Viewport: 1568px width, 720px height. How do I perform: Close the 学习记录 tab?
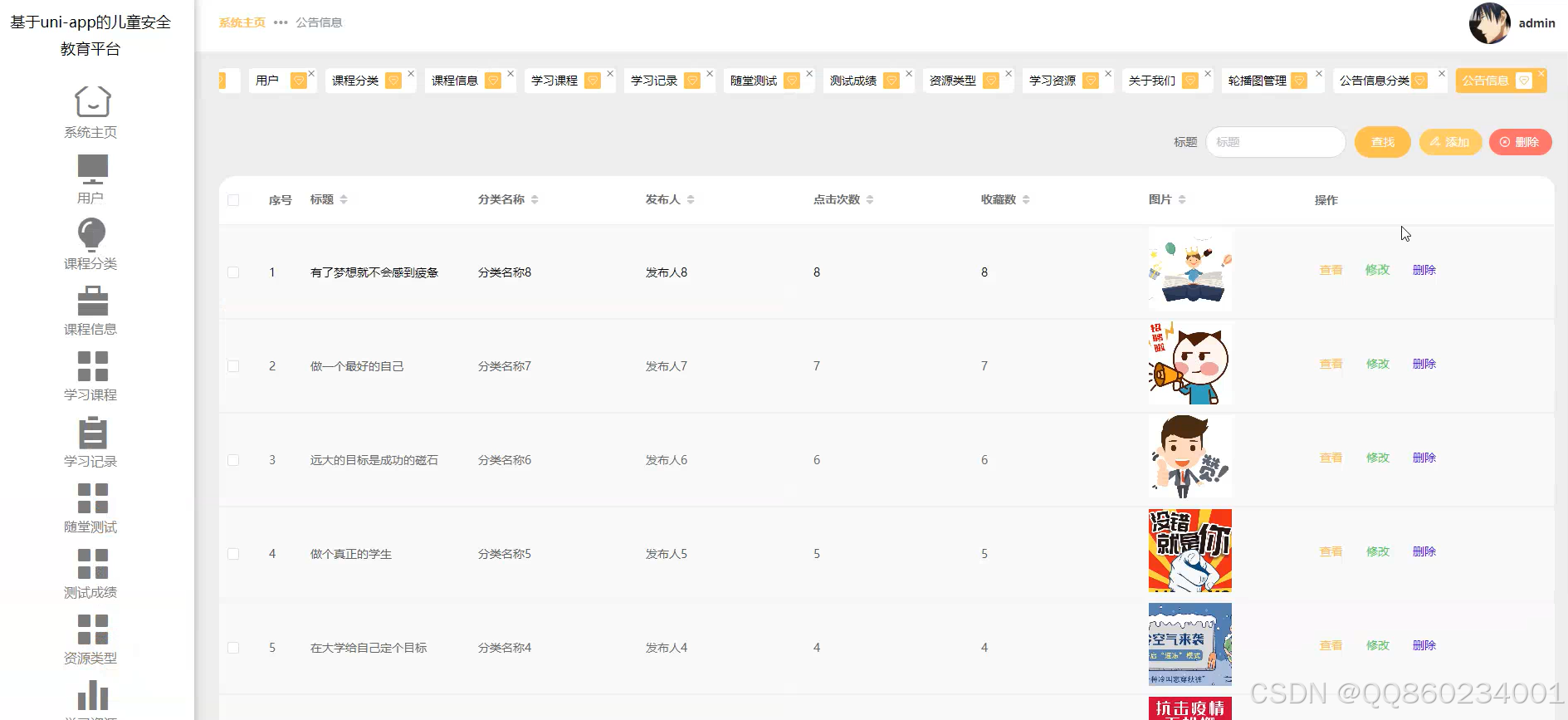(x=710, y=74)
